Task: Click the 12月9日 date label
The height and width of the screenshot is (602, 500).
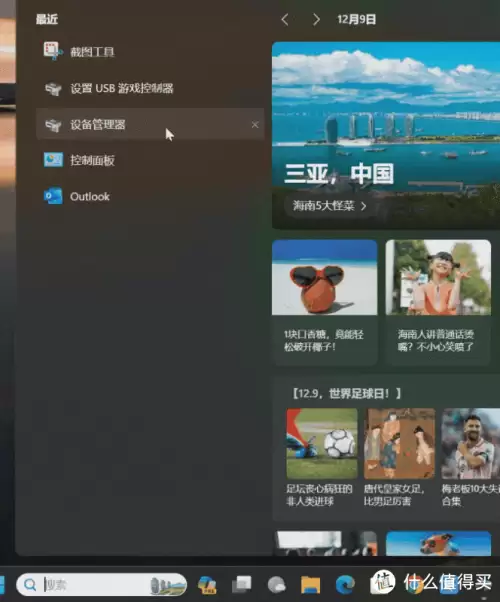Action: (356, 20)
